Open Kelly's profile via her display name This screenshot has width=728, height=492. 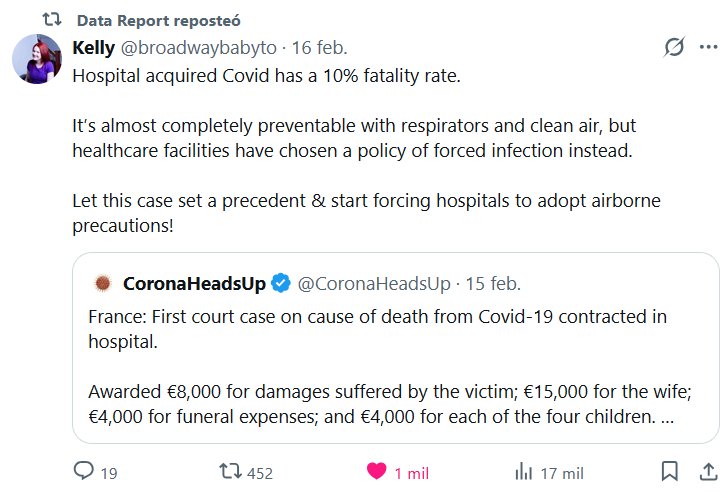pos(94,47)
